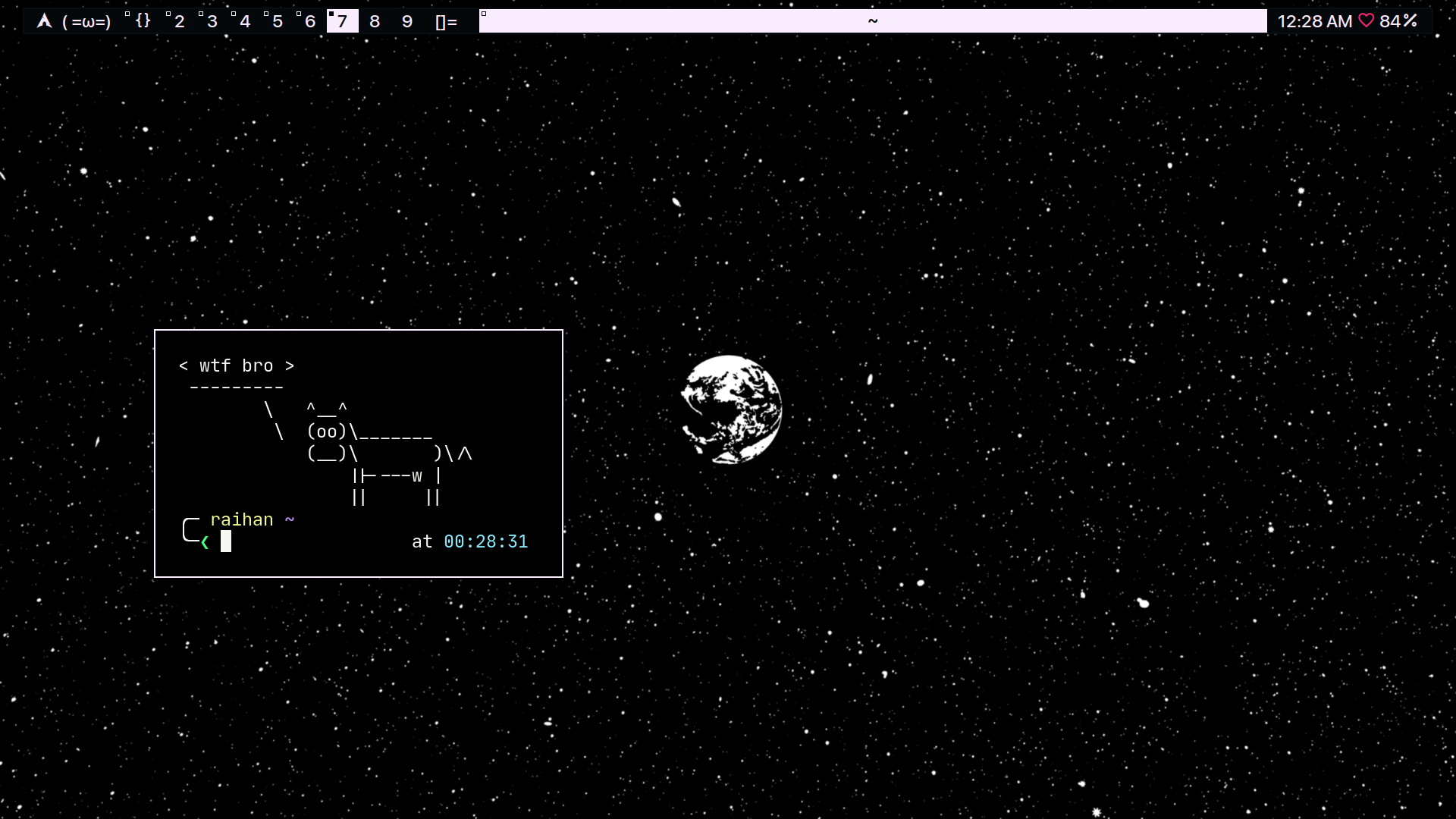This screenshot has height=819, width=1456.
Task: Click the []= tiling layout symbol
Action: click(446, 21)
